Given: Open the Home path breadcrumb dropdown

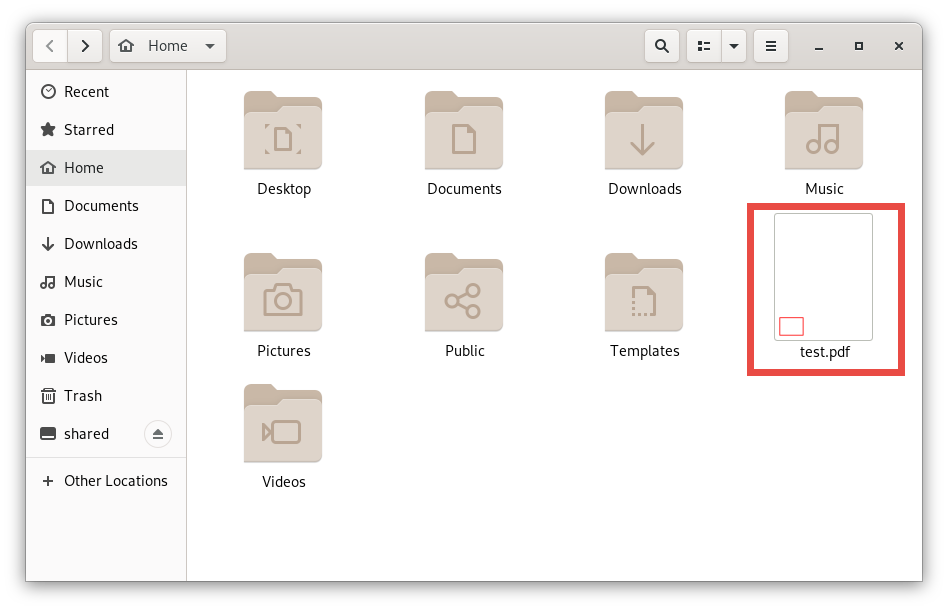Looking at the screenshot, I should tap(210, 45).
